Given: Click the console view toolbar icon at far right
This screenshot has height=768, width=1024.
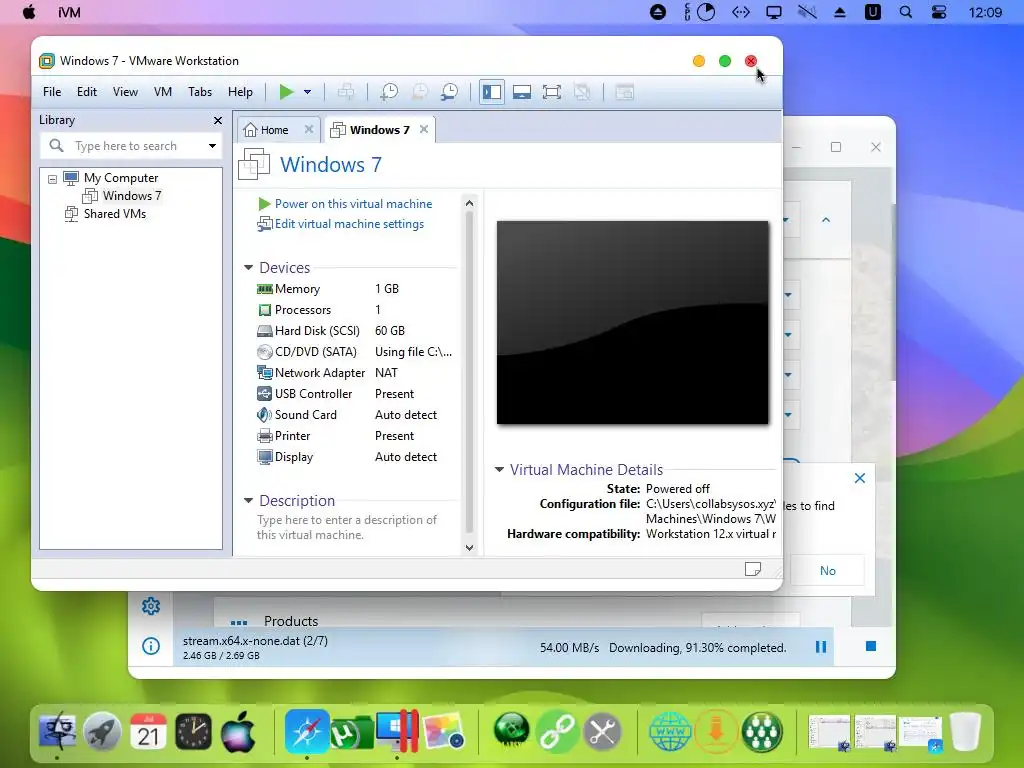Looking at the screenshot, I should tap(624, 92).
